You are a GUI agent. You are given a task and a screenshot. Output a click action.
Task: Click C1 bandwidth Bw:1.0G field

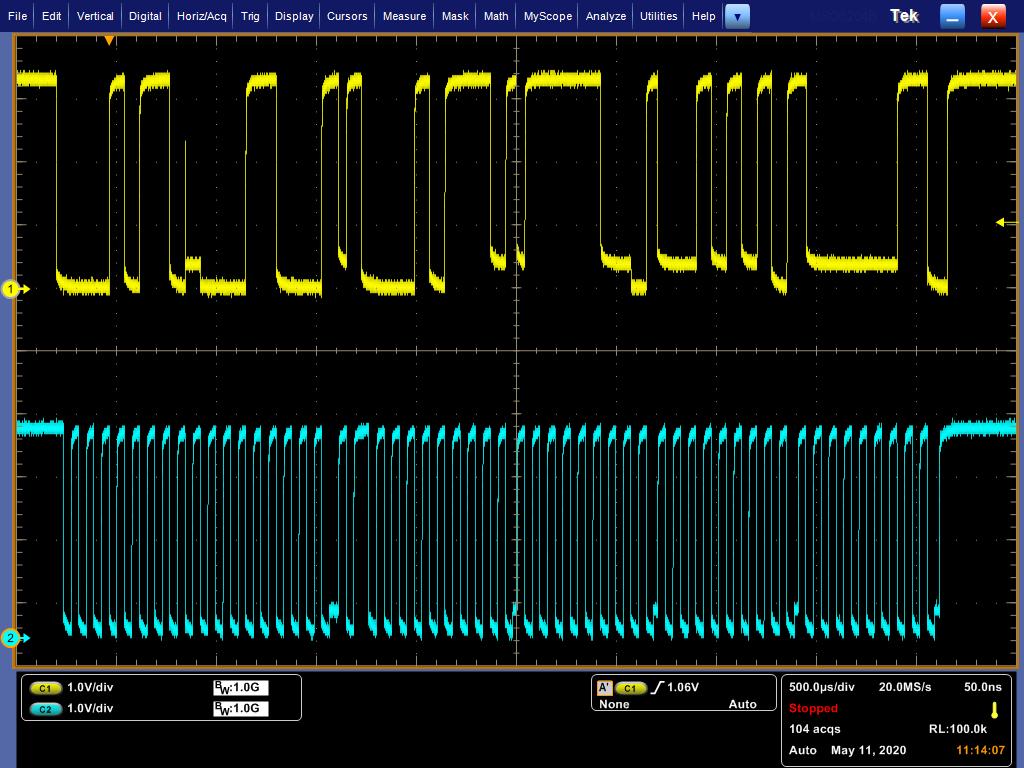coord(241,688)
